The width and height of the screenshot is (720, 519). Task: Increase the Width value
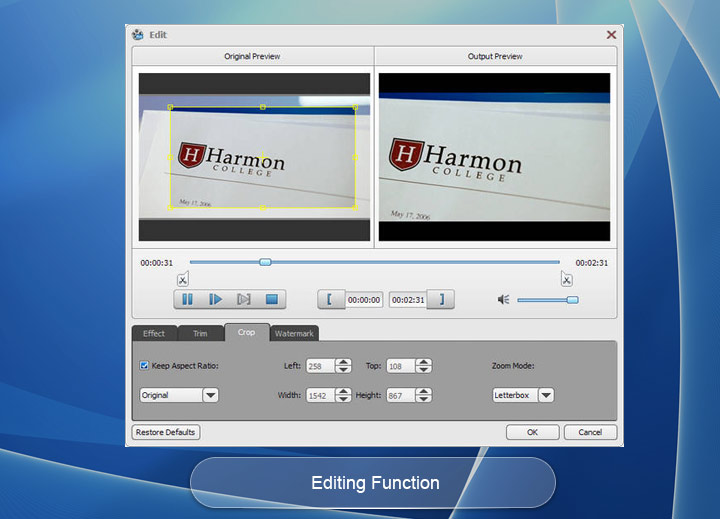343,392
